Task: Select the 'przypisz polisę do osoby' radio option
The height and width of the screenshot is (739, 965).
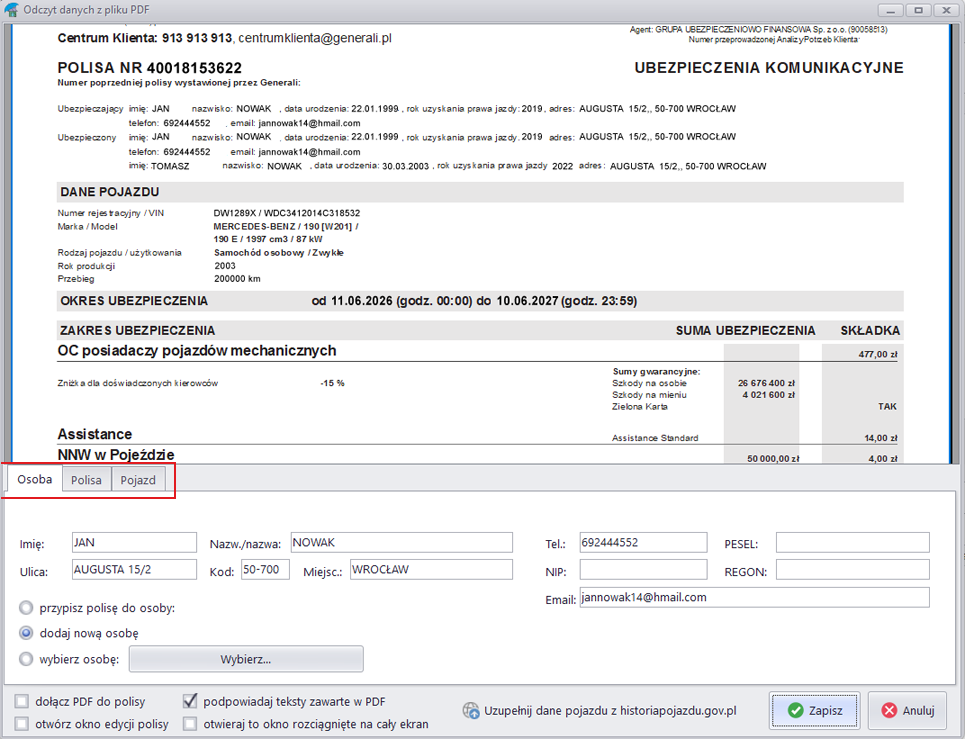Action: 26,608
